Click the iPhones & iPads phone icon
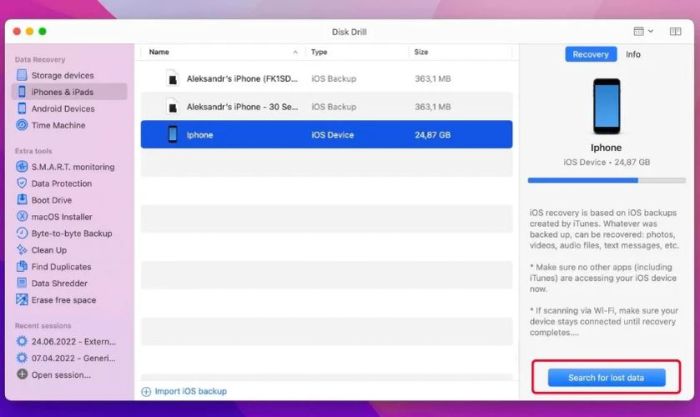The width and height of the screenshot is (700, 417). click(x=22, y=92)
